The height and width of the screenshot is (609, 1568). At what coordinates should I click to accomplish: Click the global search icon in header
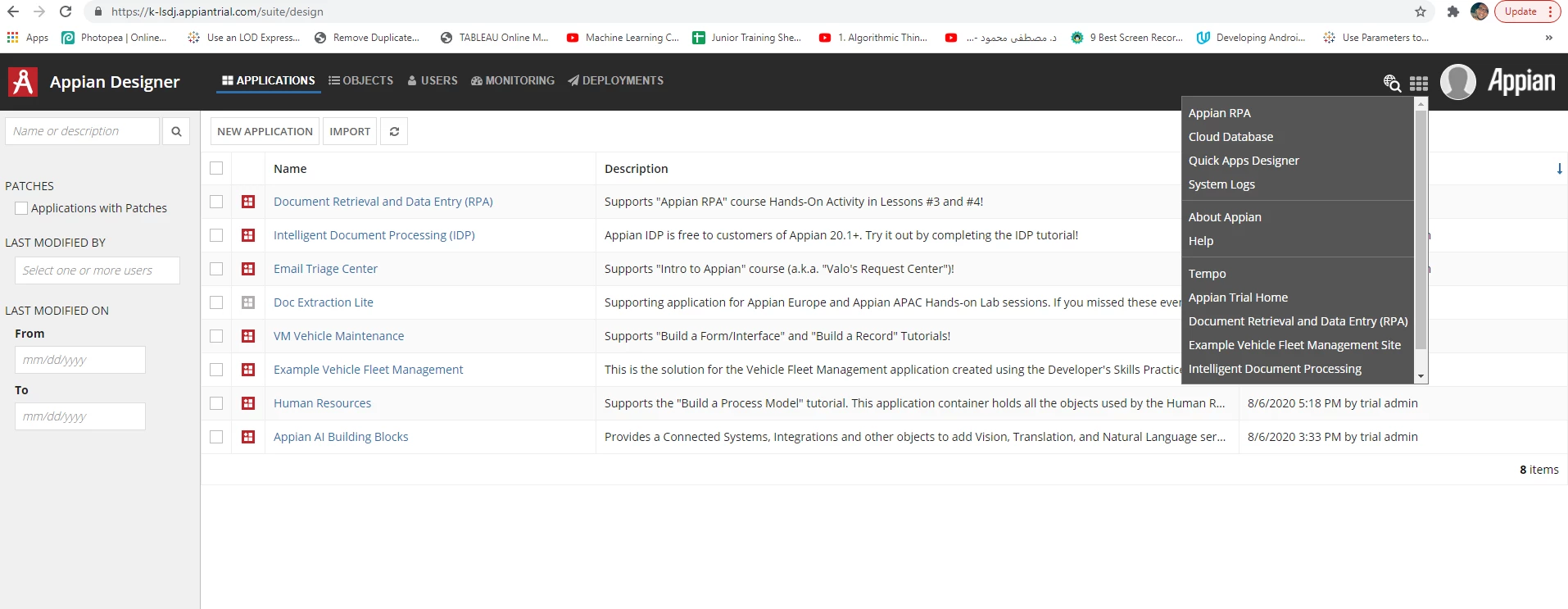pos(1392,83)
